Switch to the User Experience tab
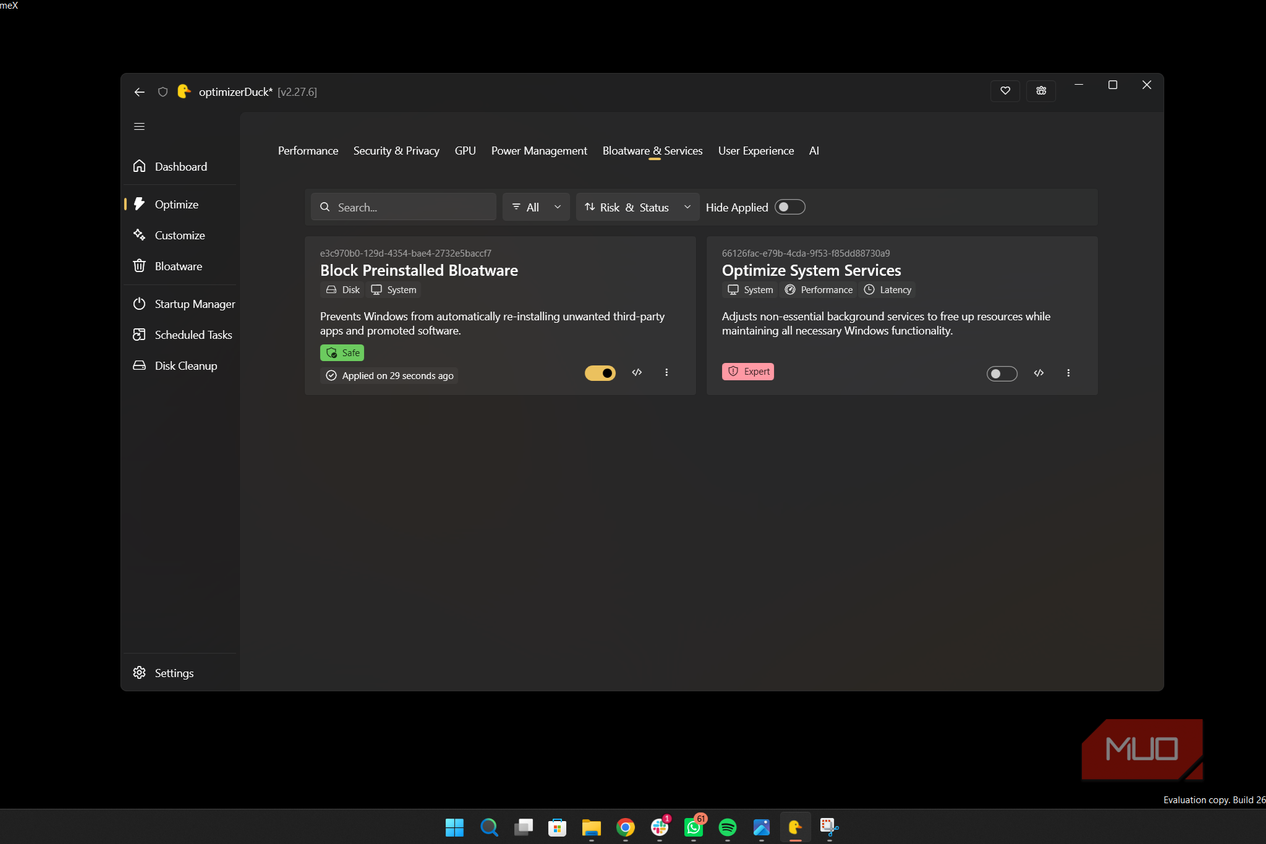Image resolution: width=1266 pixels, height=844 pixels. [756, 151]
